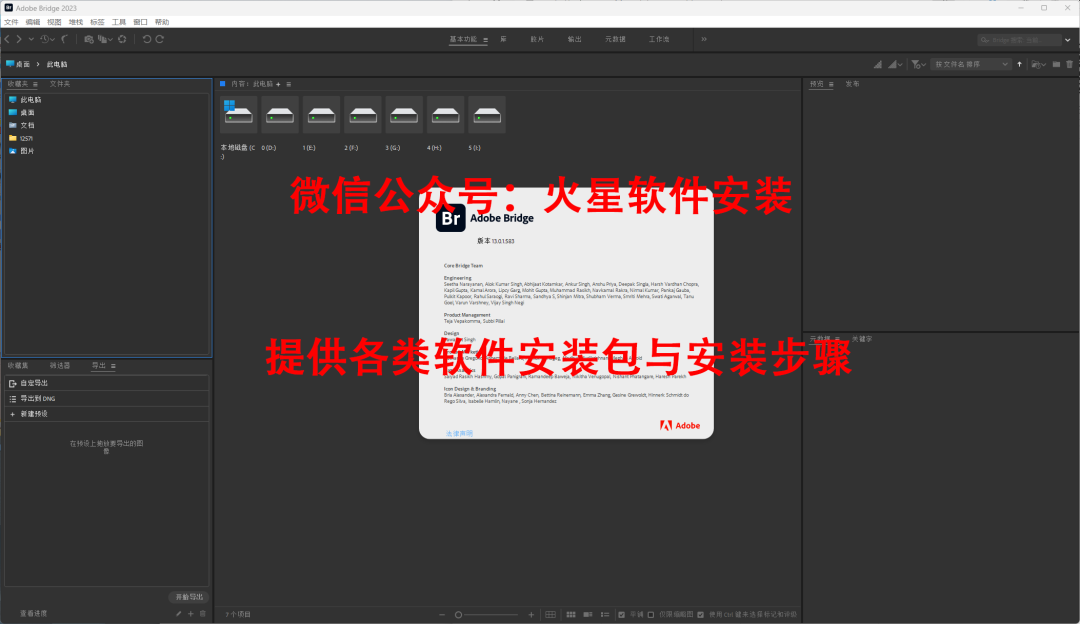Open the 收藏夹 panel menu icon
The width and height of the screenshot is (1080, 624).
[x=35, y=84]
